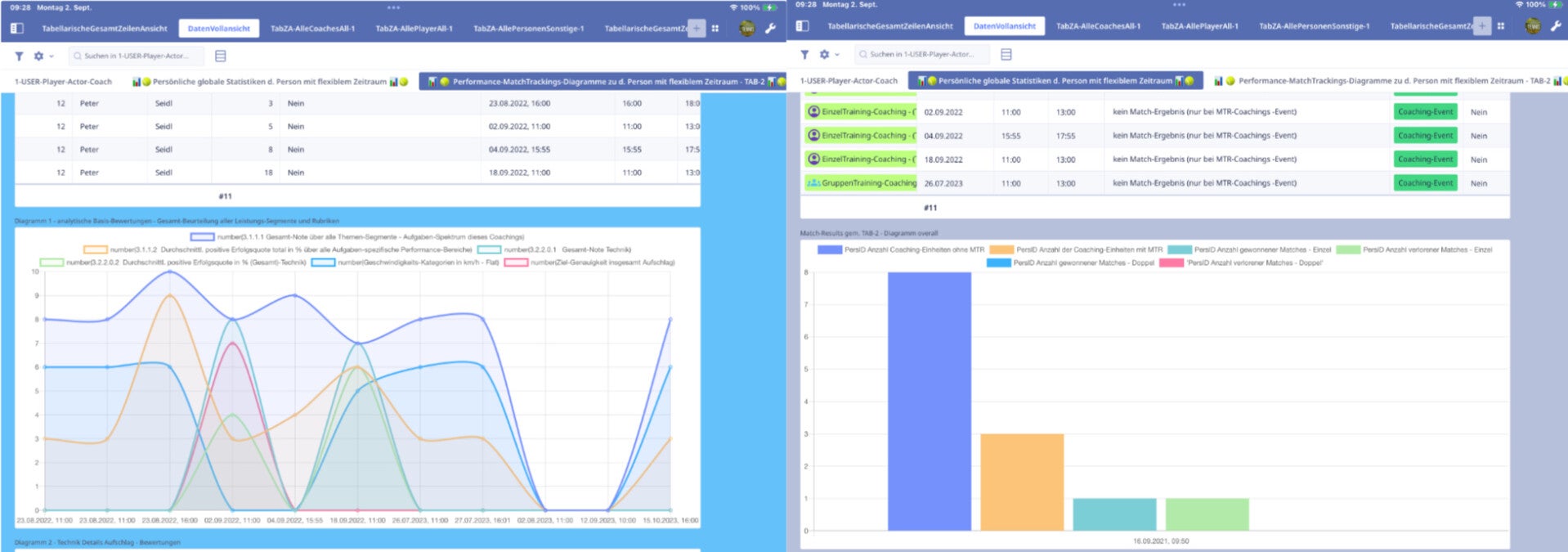Image resolution: width=1568 pixels, height=552 pixels.
Task: Click the filter funnel icon in the right window
Action: coord(804,55)
